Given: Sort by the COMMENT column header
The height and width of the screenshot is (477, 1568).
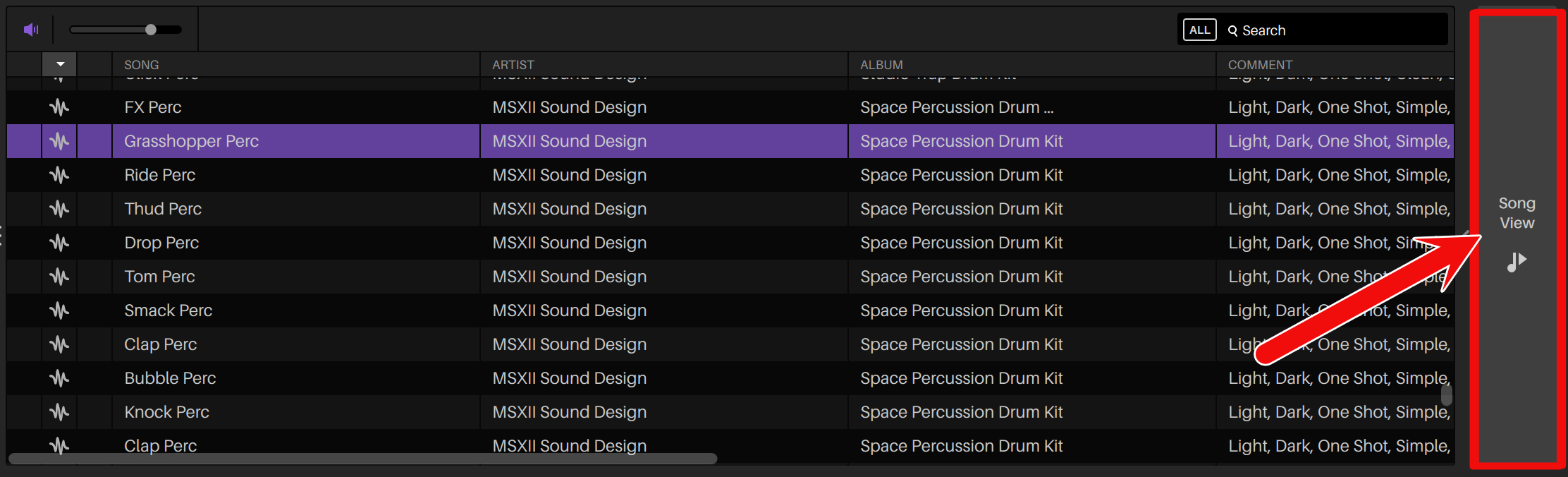Looking at the screenshot, I should (x=1260, y=65).
